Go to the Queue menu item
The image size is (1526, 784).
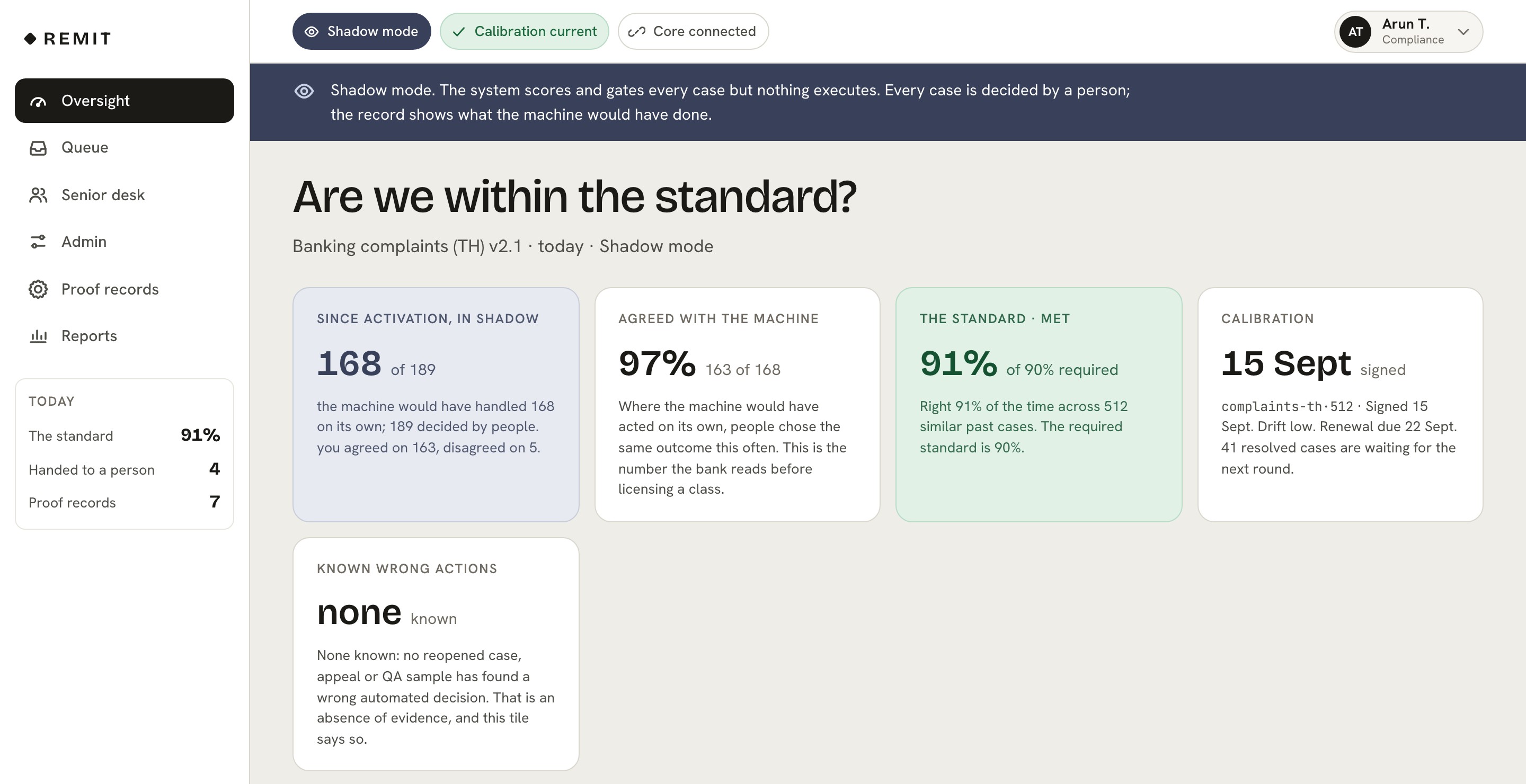coord(125,148)
